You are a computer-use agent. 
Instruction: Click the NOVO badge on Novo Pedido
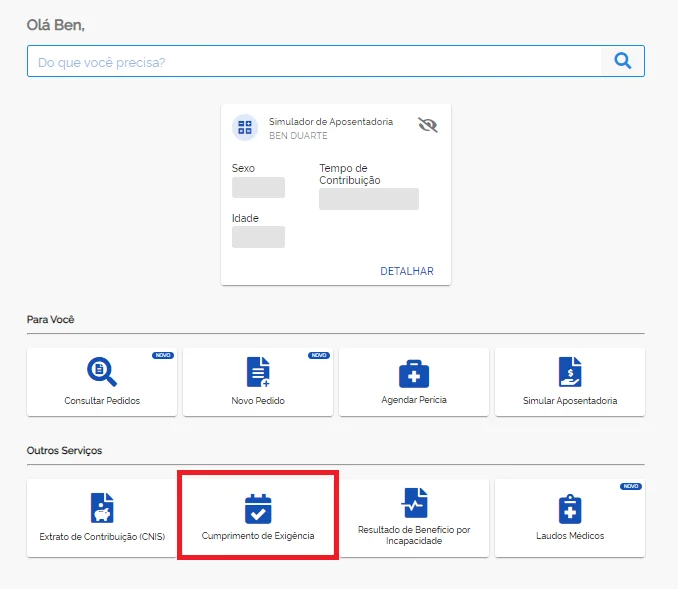[319, 355]
